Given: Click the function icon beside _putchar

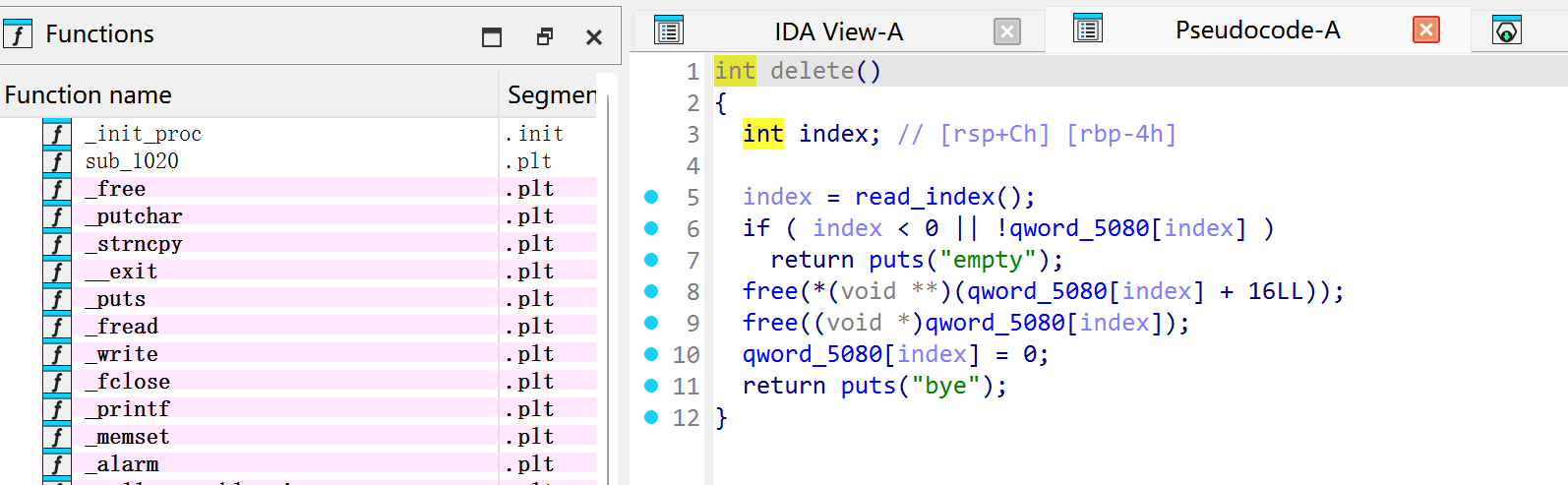Looking at the screenshot, I should 57,216.
